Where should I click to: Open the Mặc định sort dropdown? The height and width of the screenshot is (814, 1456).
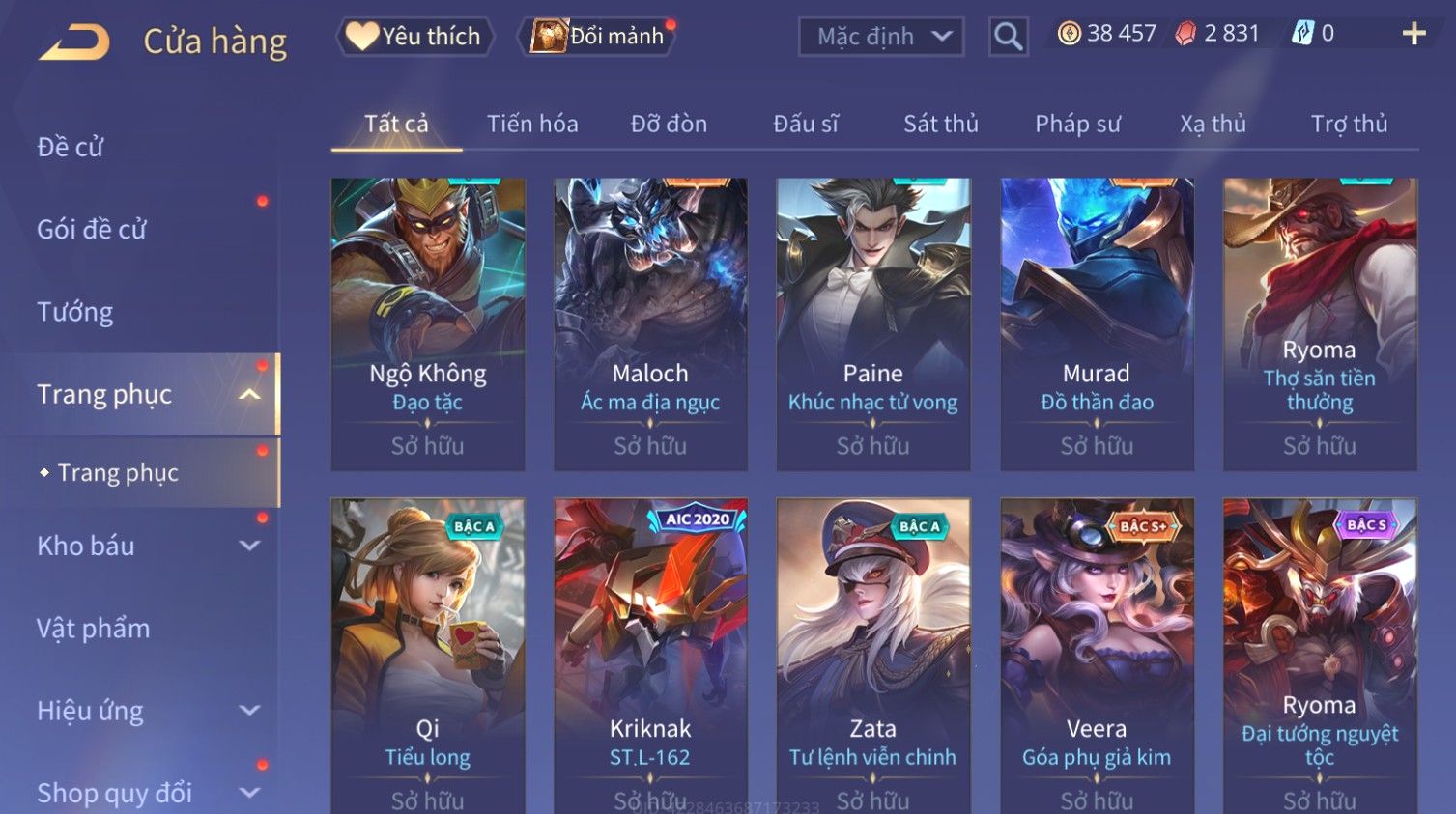[x=881, y=37]
